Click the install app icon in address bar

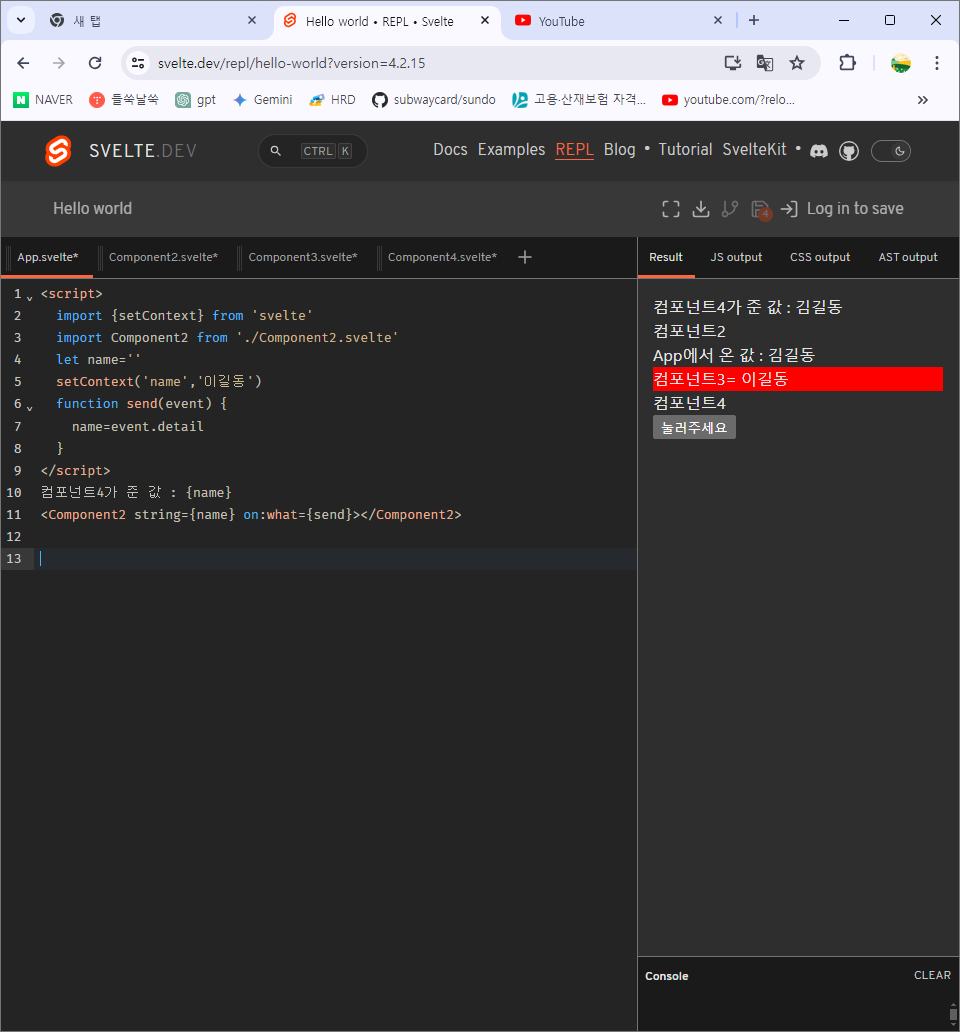(x=732, y=63)
